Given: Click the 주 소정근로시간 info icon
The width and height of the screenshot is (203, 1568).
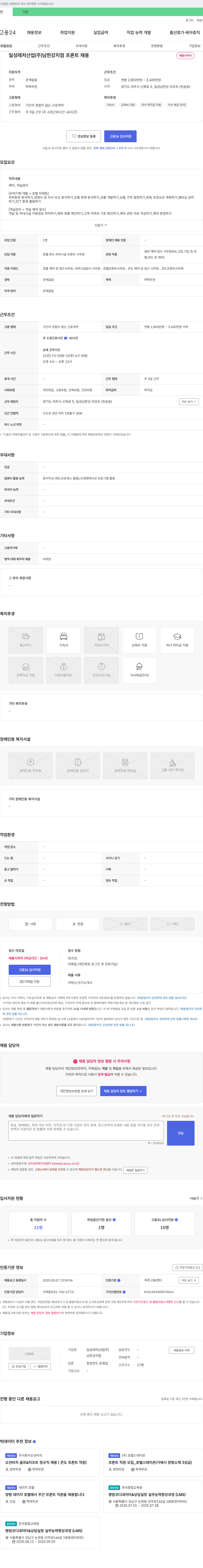Looking at the screenshot, I should [x=66, y=338].
